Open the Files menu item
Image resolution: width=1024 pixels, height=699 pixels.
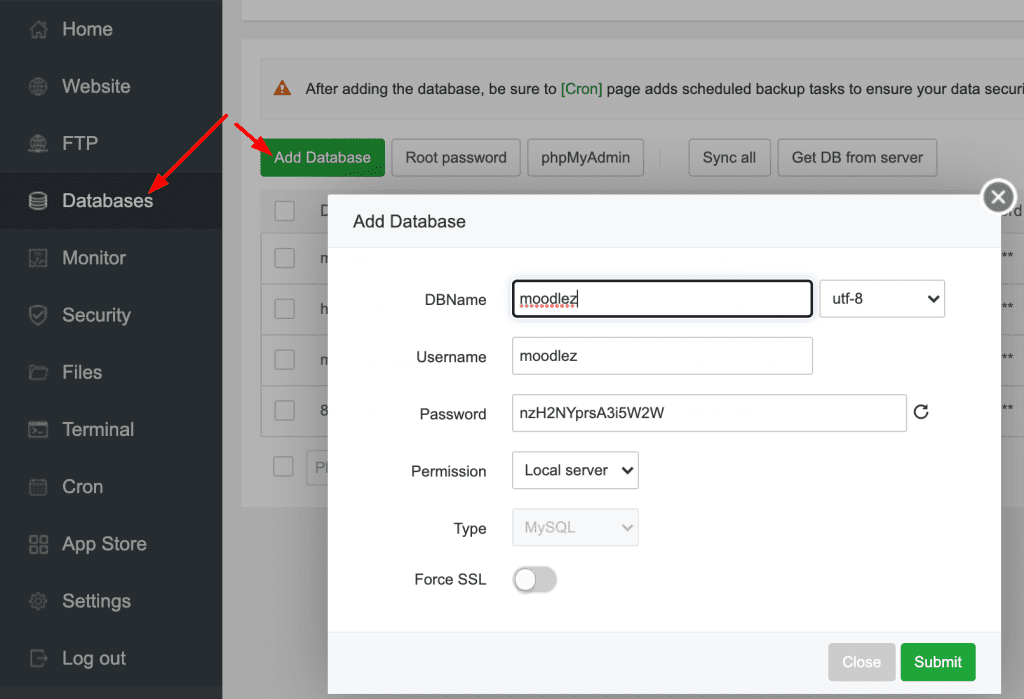[x=82, y=372]
